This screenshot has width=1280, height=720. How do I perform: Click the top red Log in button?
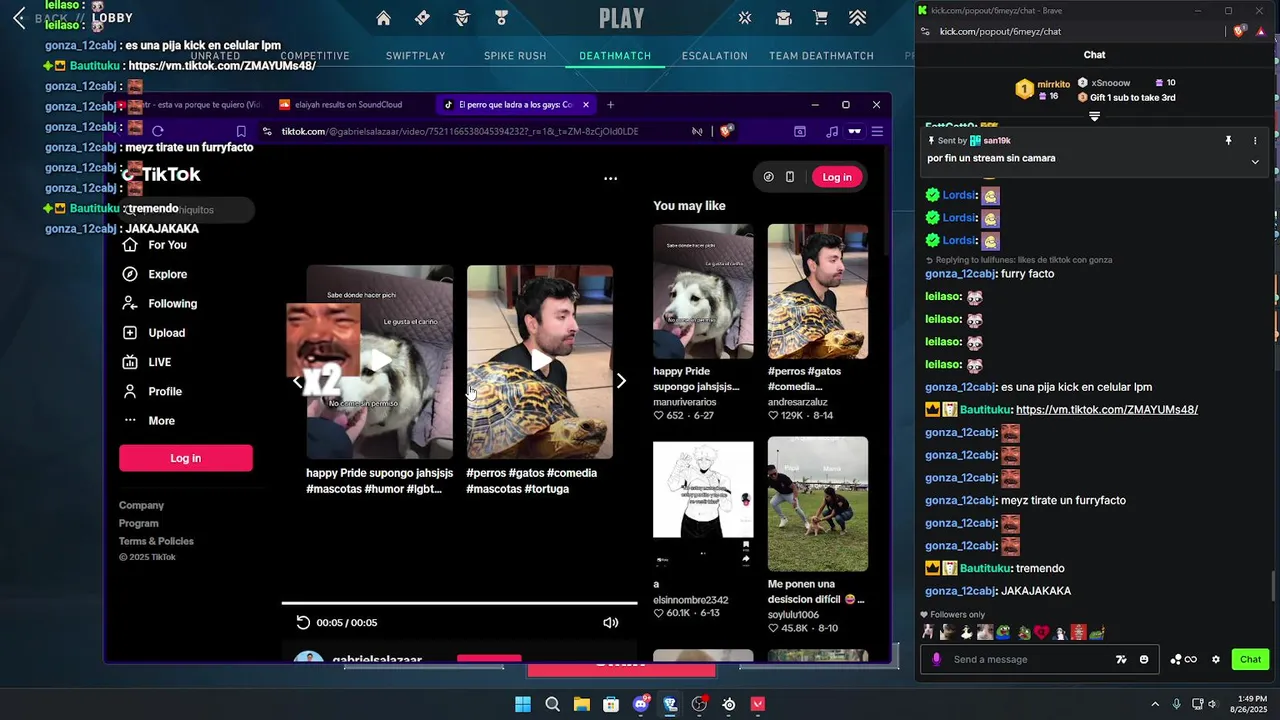(837, 177)
